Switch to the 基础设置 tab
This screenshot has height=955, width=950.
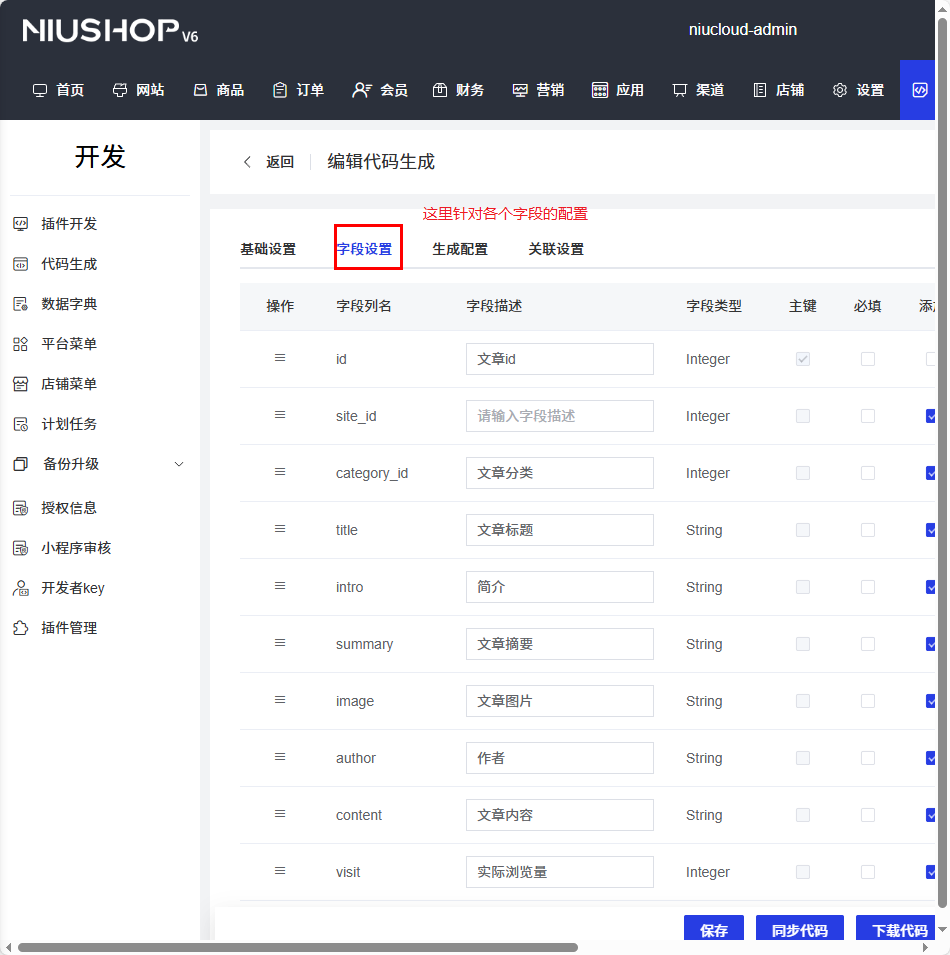(268, 249)
